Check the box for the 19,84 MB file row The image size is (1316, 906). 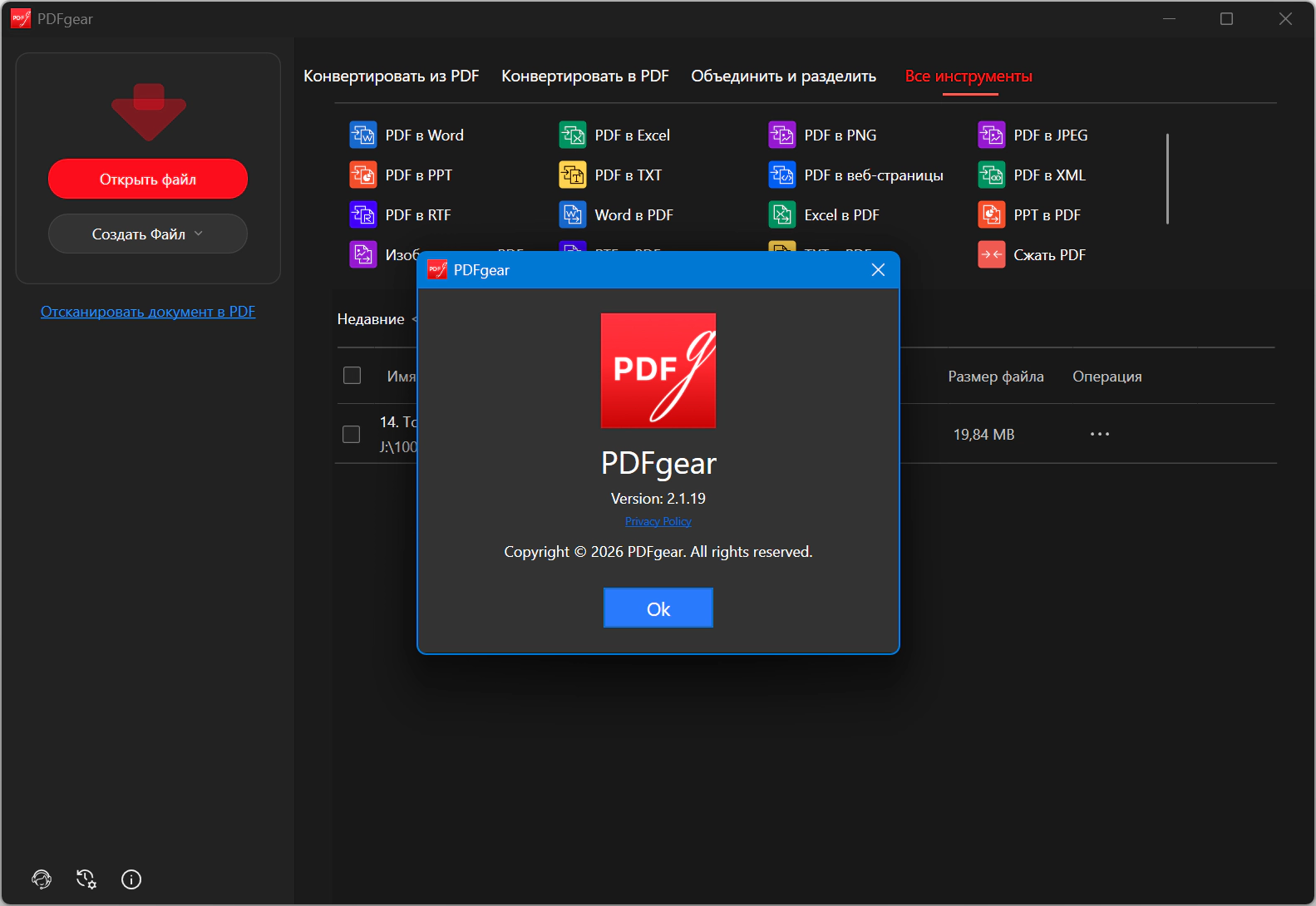point(352,434)
